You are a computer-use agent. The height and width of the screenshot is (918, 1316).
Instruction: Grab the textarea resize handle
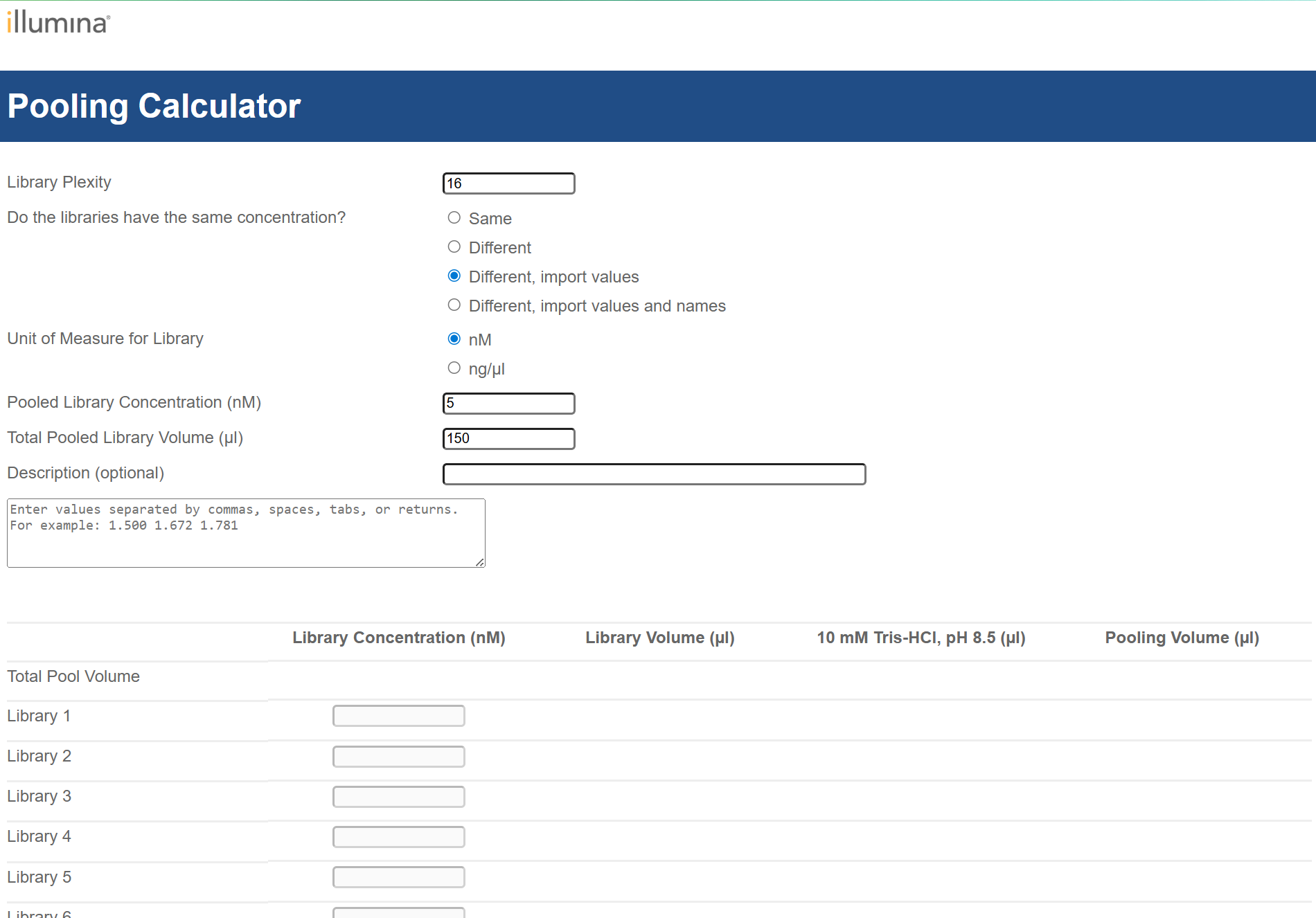click(480, 562)
